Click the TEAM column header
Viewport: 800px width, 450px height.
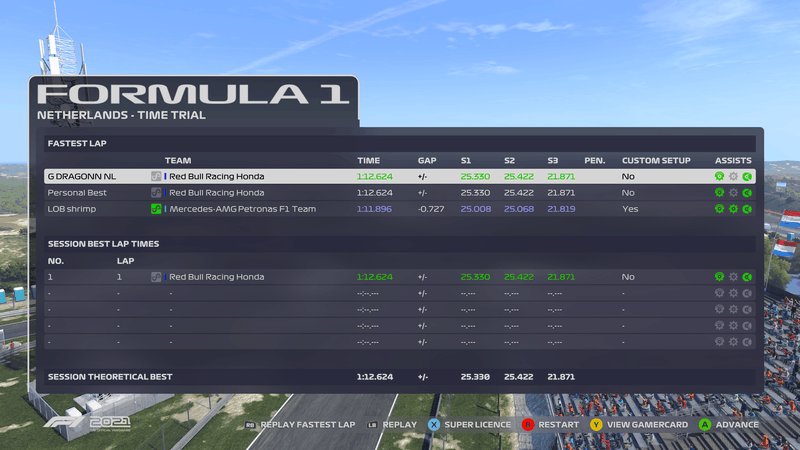(178, 161)
